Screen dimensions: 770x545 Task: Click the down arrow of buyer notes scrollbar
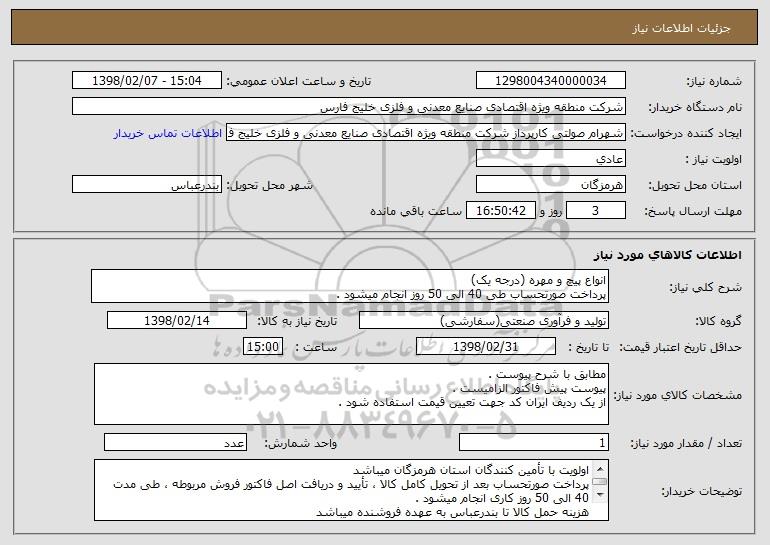600,495
